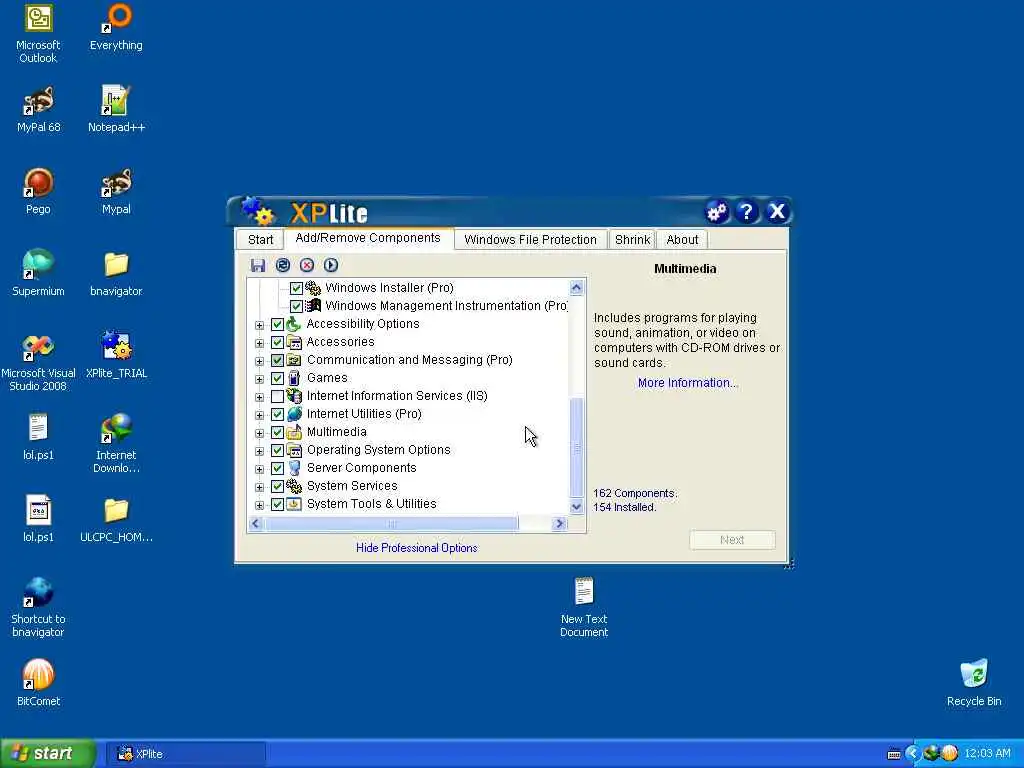Close the XPlite window with X button
This screenshot has width=1024, height=768.
click(x=776, y=212)
